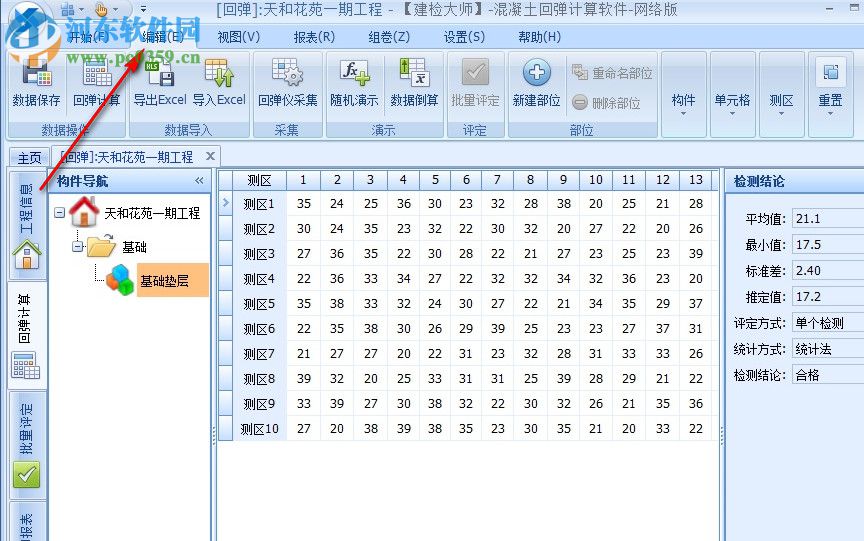Open the 设置(S) menu
The height and width of the screenshot is (541, 864).
pos(465,37)
